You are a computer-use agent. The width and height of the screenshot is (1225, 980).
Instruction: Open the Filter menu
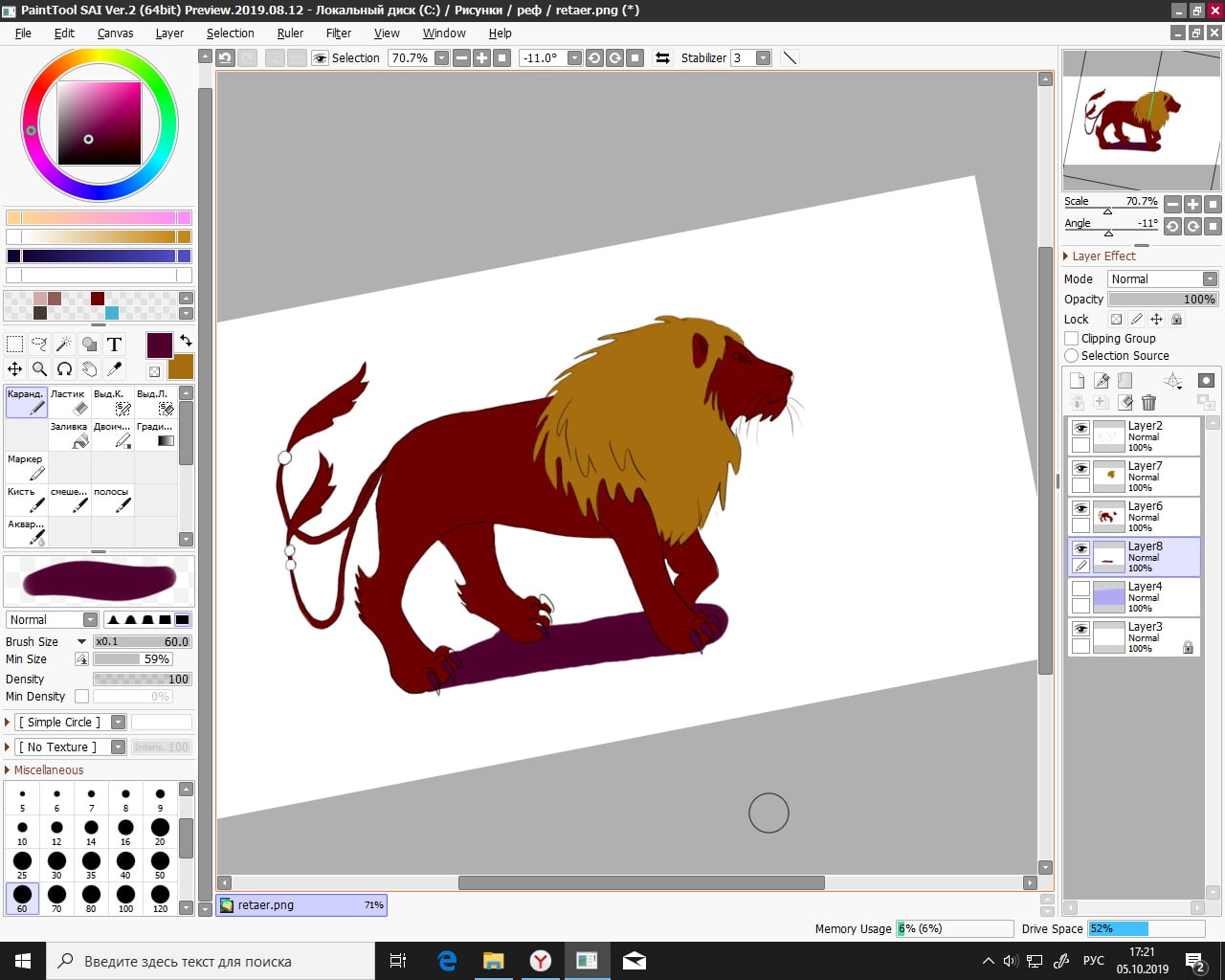[x=338, y=33]
